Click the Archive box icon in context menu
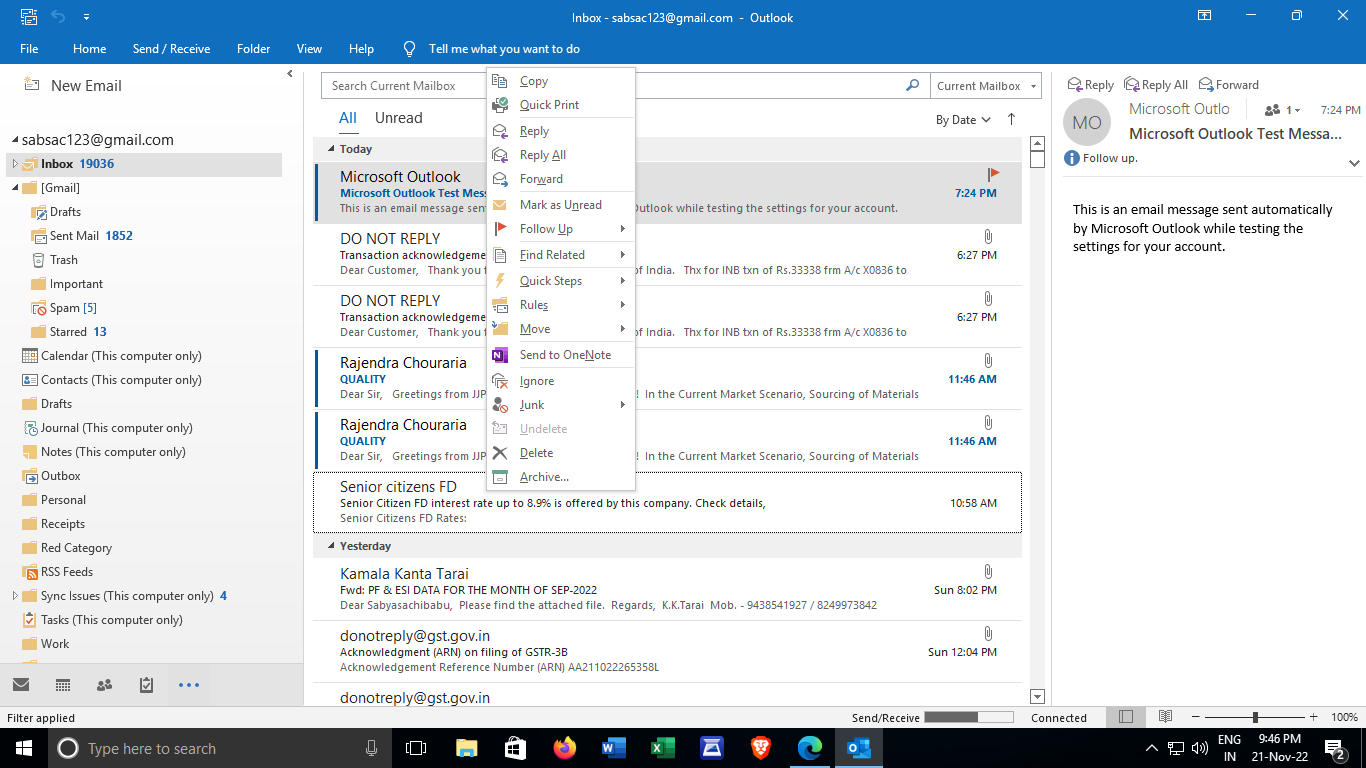This screenshot has height=768, width=1366. tap(500, 477)
